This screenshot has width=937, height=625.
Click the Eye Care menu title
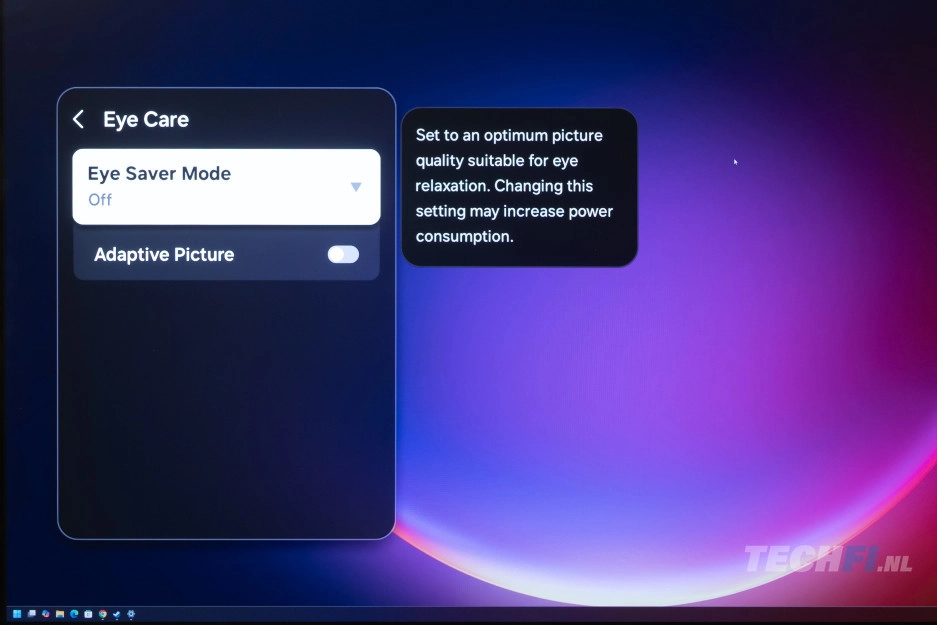146,120
